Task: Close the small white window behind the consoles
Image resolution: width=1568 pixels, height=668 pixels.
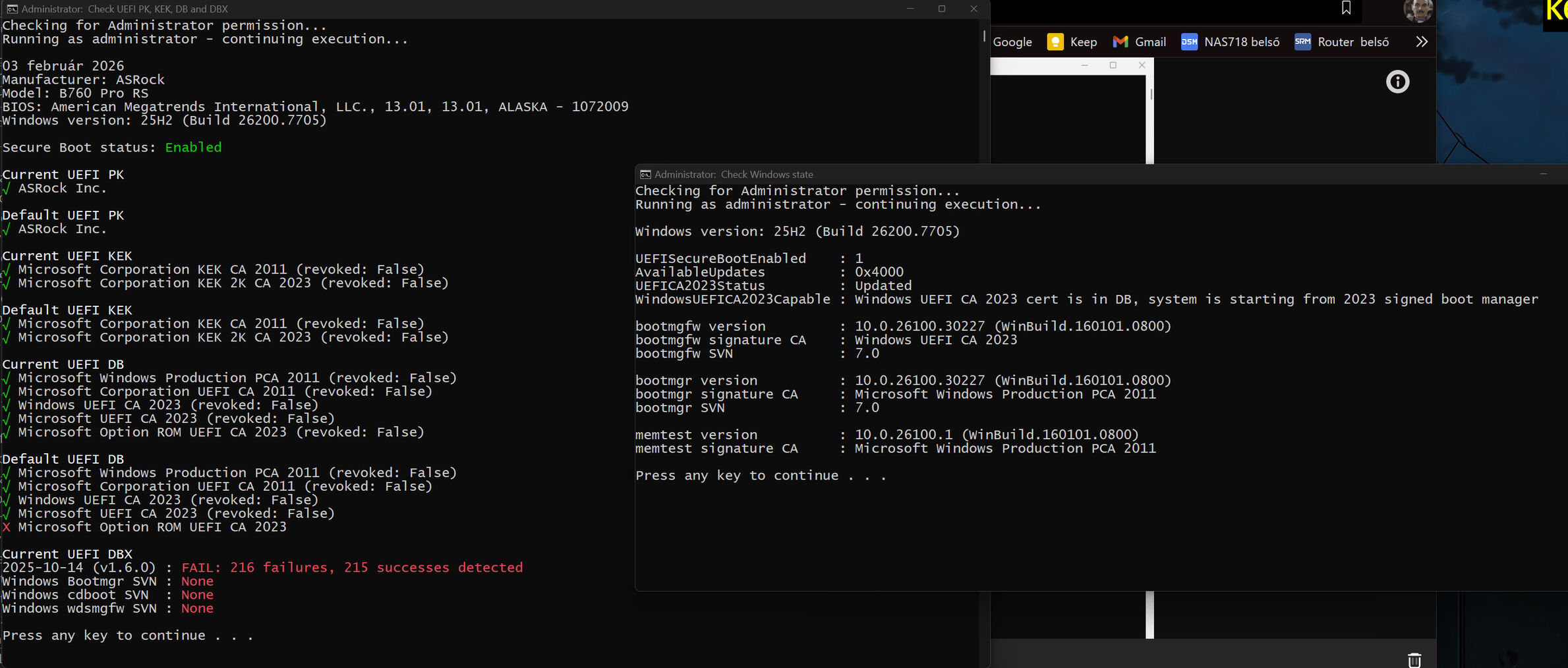Action: (x=1142, y=65)
